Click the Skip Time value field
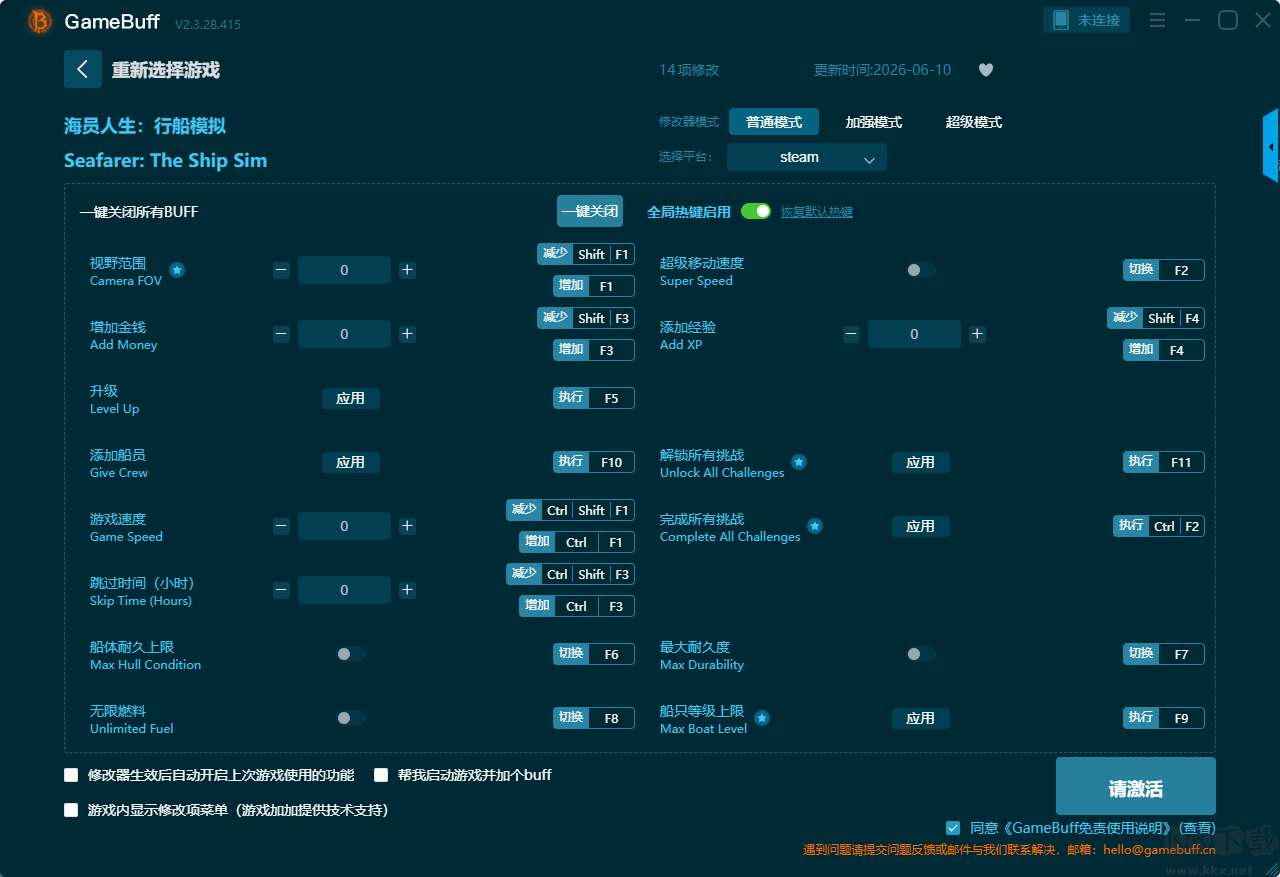 [344, 590]
